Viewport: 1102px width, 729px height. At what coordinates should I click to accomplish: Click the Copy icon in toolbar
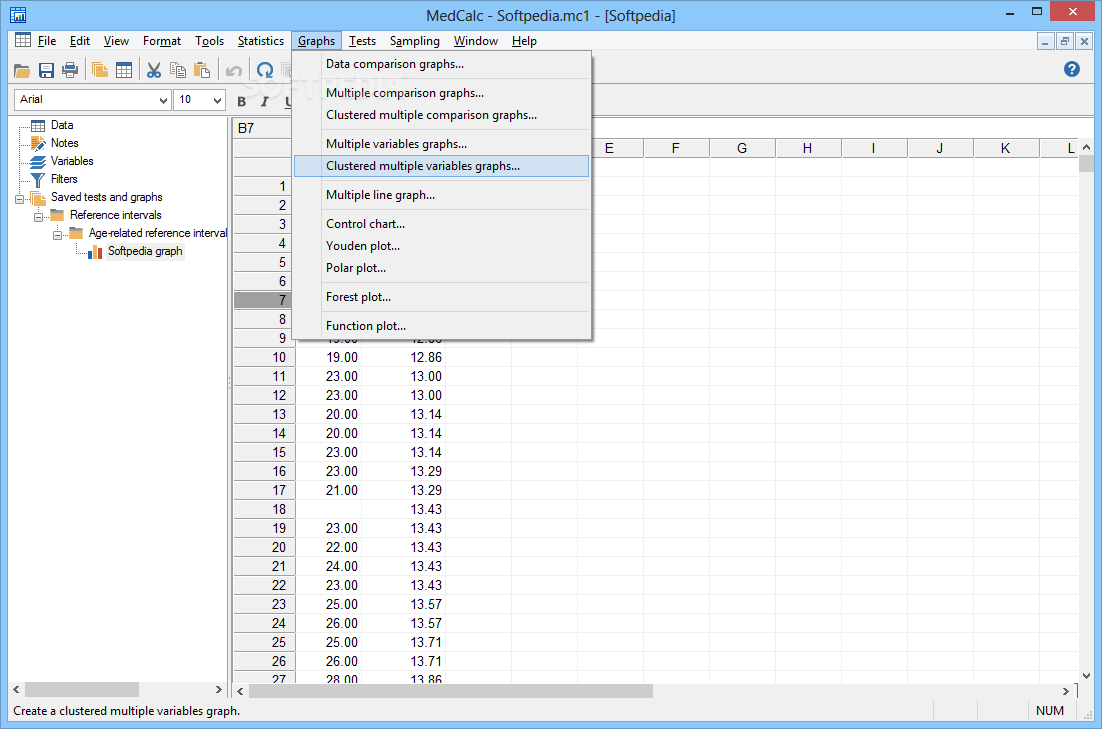click(x=178, y=70)
